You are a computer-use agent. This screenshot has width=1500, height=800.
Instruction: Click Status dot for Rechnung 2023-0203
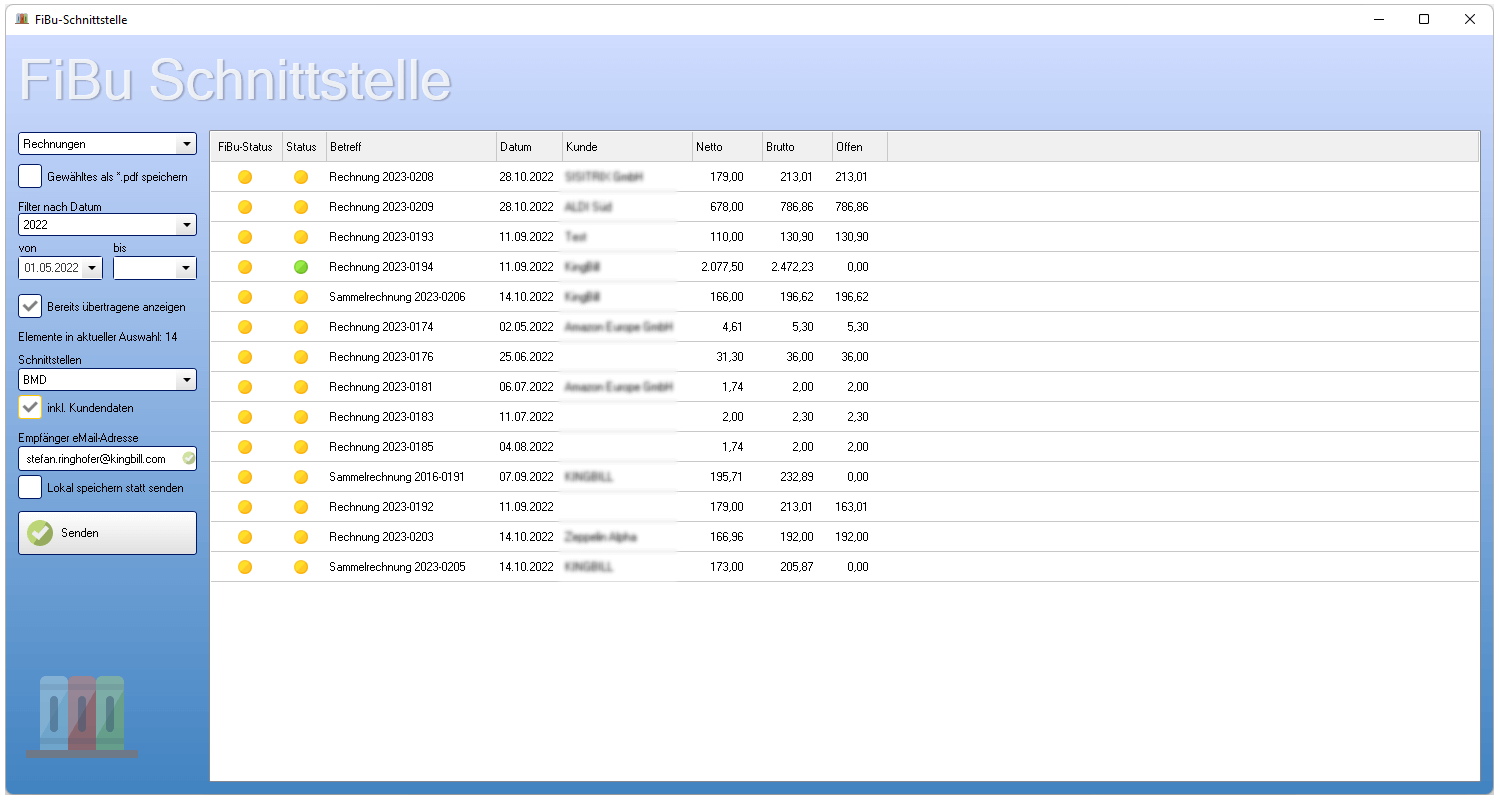pyautogui.click(x=301, y=537)
